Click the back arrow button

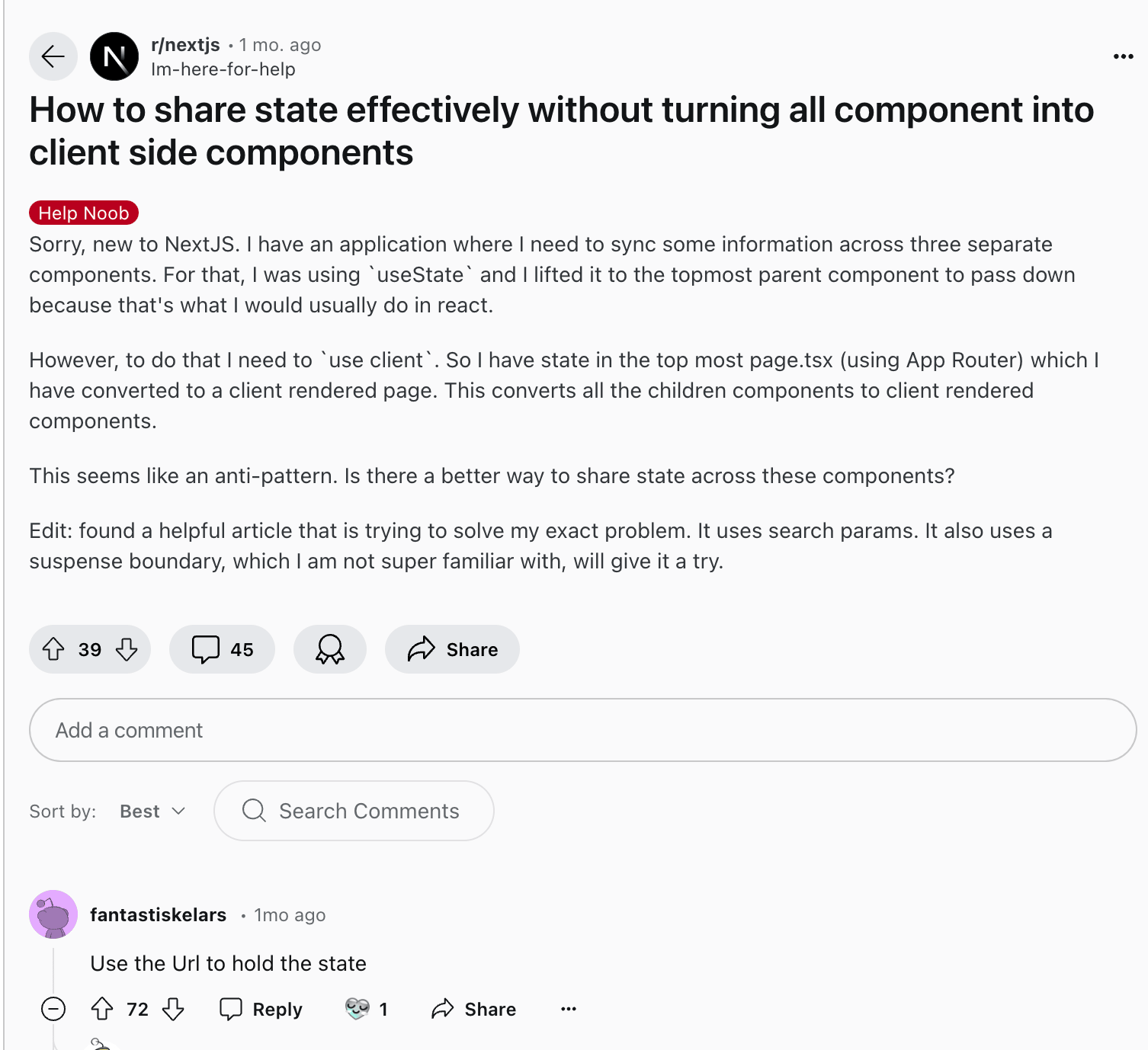click(x=53, y=56)
